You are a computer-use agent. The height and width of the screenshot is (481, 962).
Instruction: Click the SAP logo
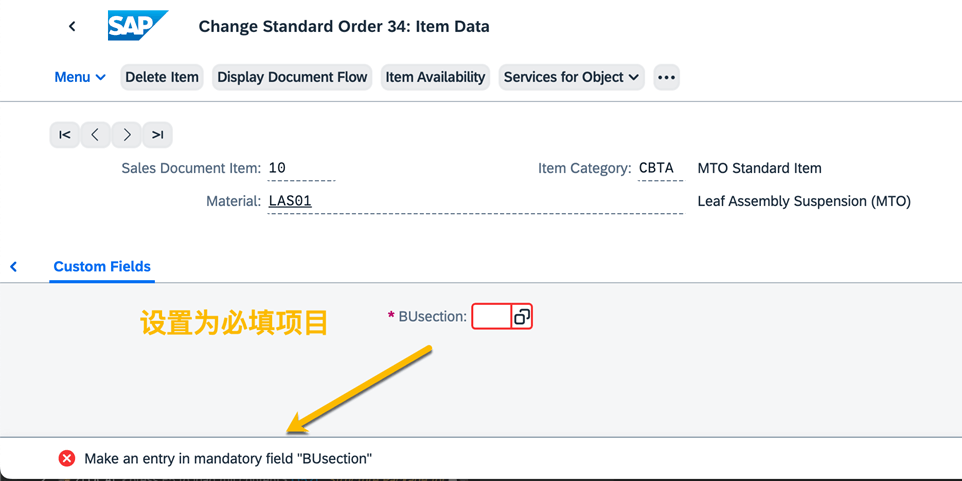[x=137, y=26]
